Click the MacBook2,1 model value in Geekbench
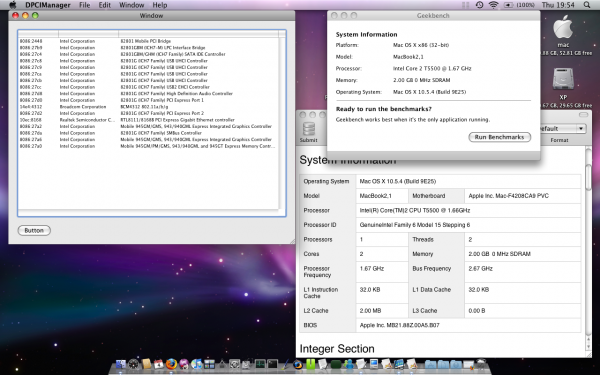Image resolution: width=600 pixels, height=375 pixels. pos(408,57)
